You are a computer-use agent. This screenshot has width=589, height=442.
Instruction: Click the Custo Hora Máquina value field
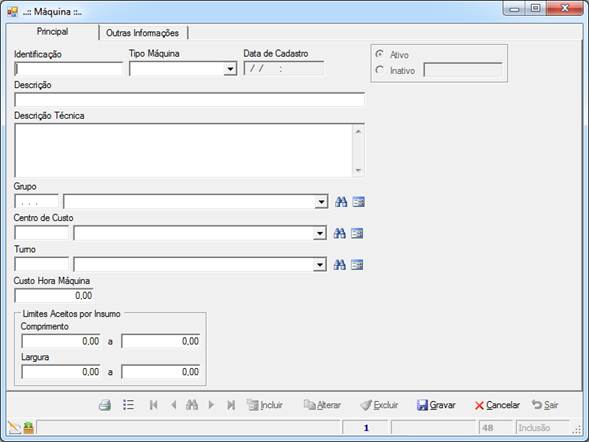[x=54, y=296]
